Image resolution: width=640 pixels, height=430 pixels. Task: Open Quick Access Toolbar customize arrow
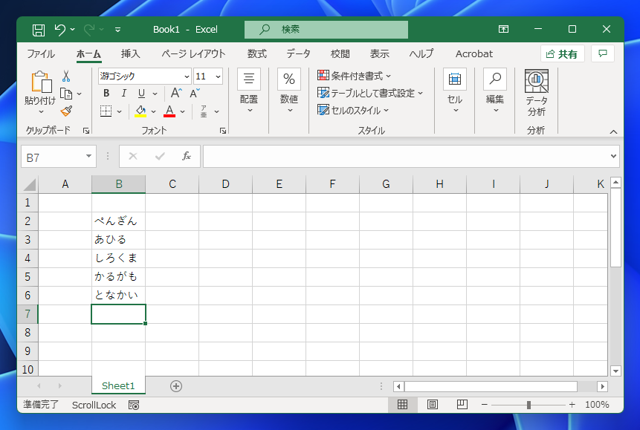point(118,29)
